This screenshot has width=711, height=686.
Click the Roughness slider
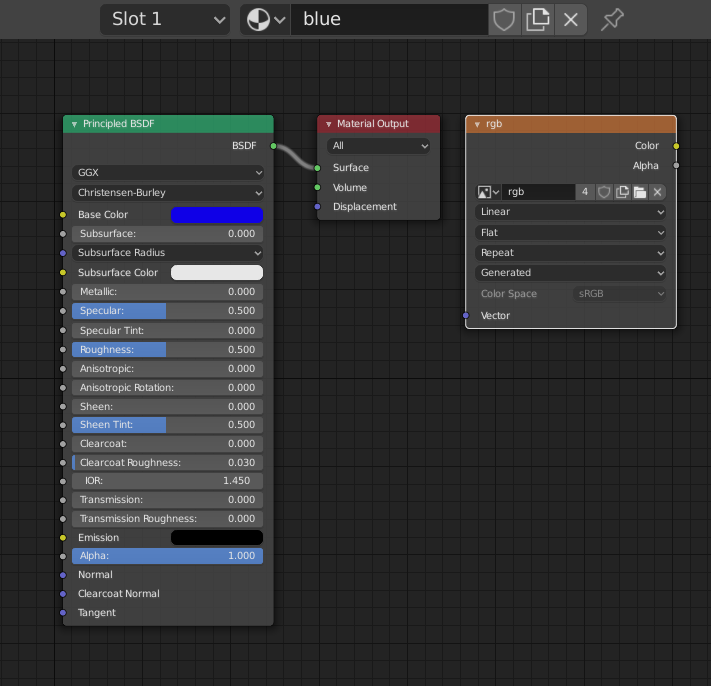click(167, 349)
